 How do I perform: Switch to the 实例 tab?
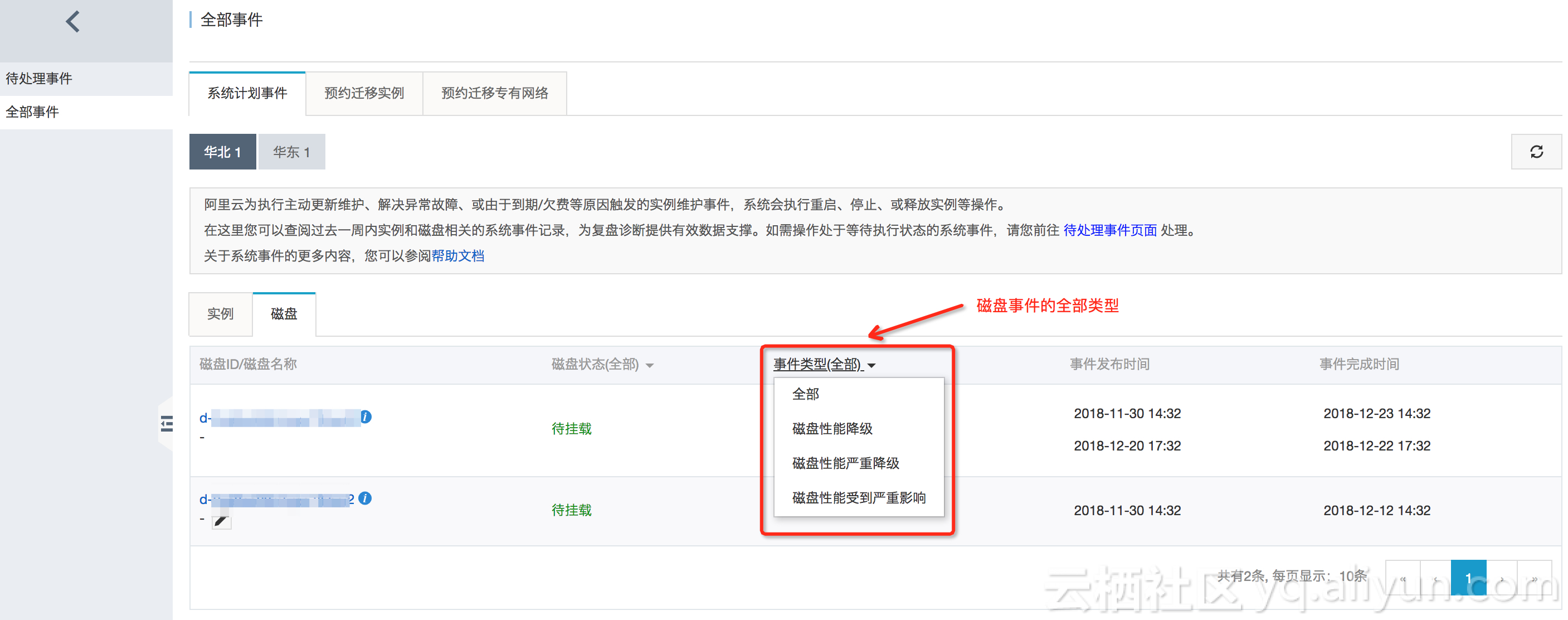click(x=220, y=314)
